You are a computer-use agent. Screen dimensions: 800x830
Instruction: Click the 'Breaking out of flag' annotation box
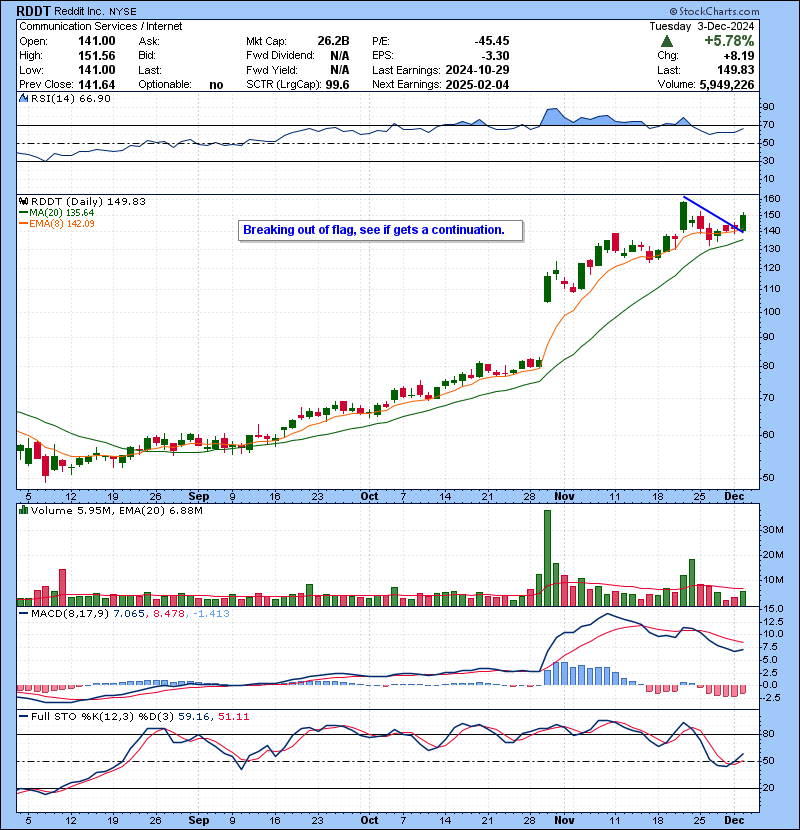click(x=380, y=230)
